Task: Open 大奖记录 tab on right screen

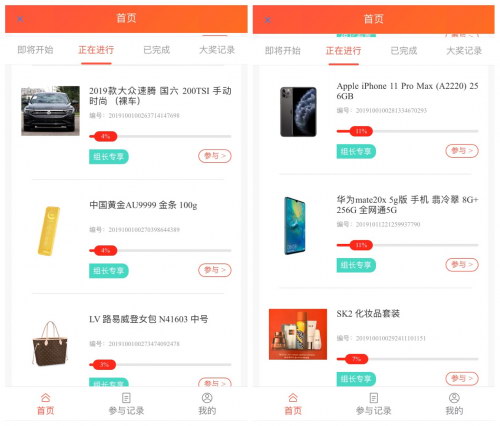Action: [x=464, y=51]
